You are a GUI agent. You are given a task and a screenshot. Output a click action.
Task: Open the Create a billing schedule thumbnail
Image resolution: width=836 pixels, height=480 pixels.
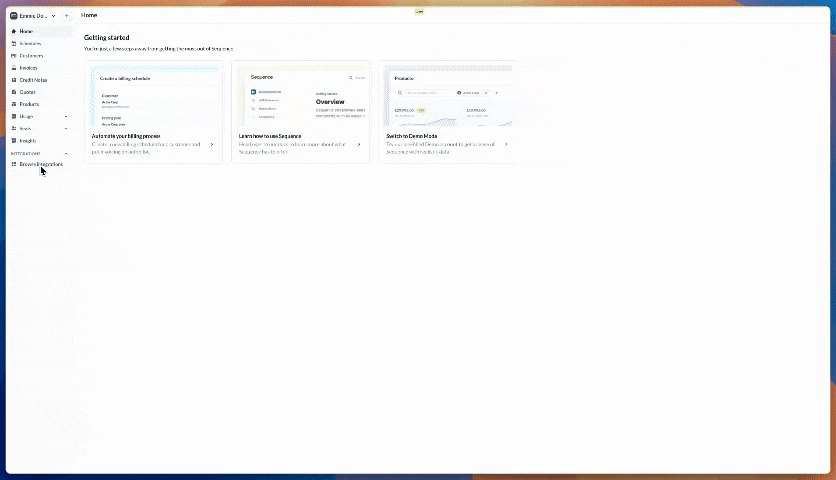pyautogui.click(x=154, y=95)
